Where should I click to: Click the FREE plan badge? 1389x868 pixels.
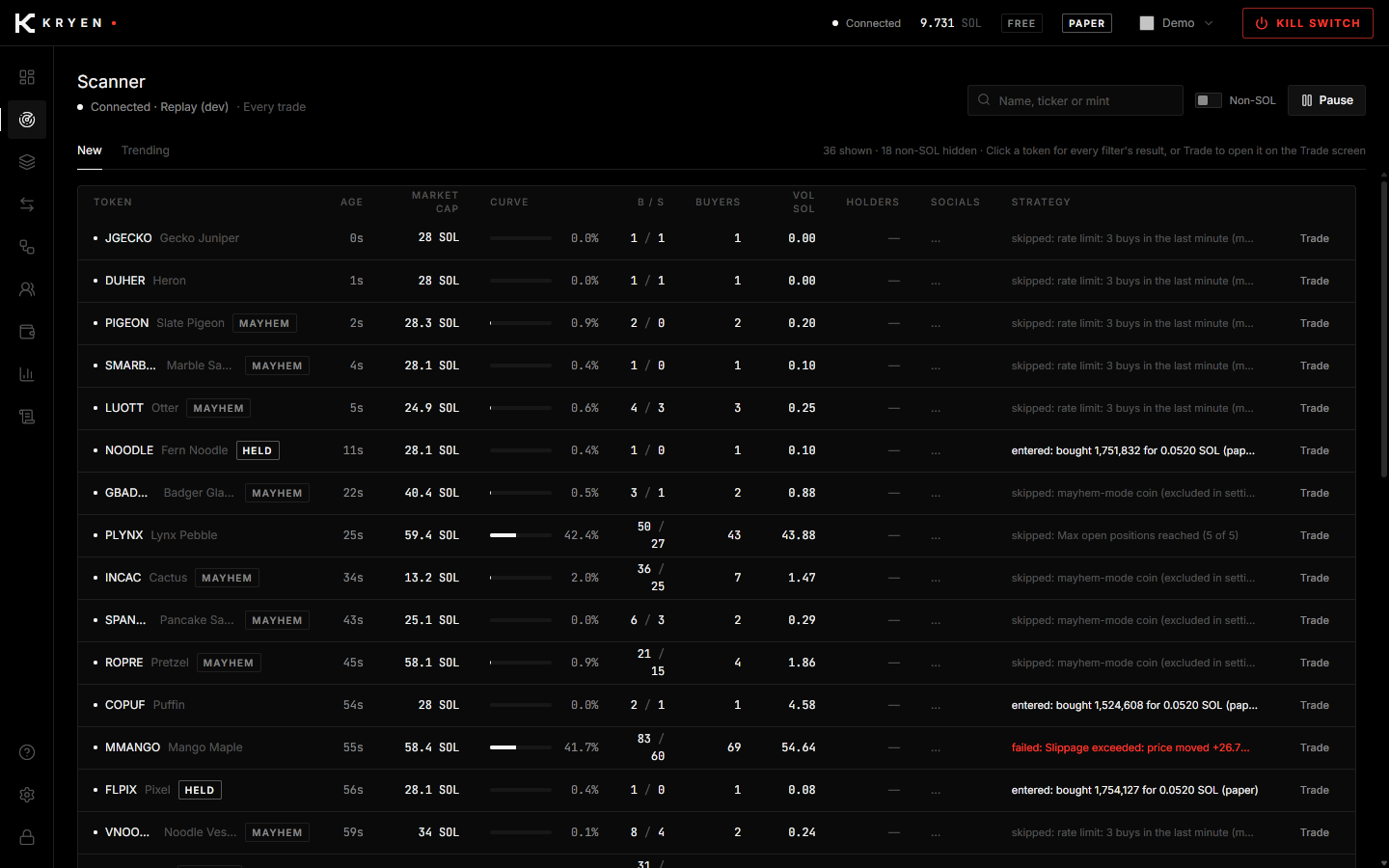pyautogui.click(x=1021, y=23)
